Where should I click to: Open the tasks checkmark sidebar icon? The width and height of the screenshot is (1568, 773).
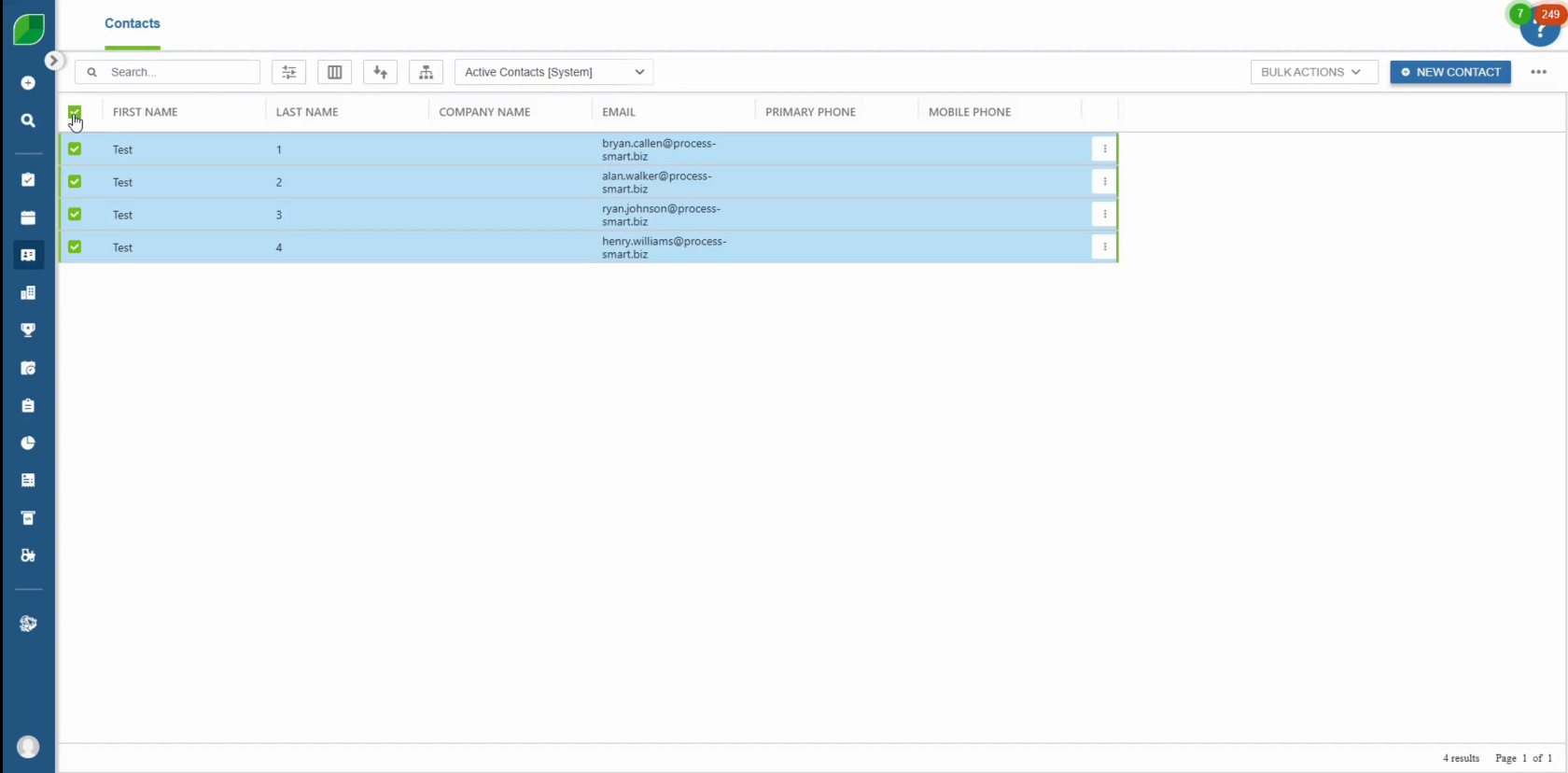pyautogui.click(x=28, y=179)
